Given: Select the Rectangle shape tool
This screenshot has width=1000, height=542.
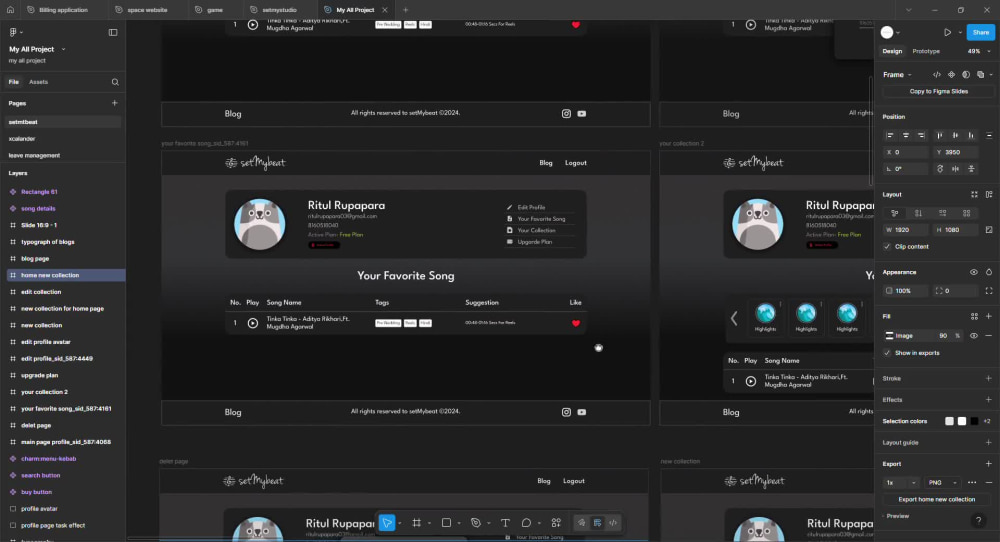Looking at the screenshot, I should 446,523.
